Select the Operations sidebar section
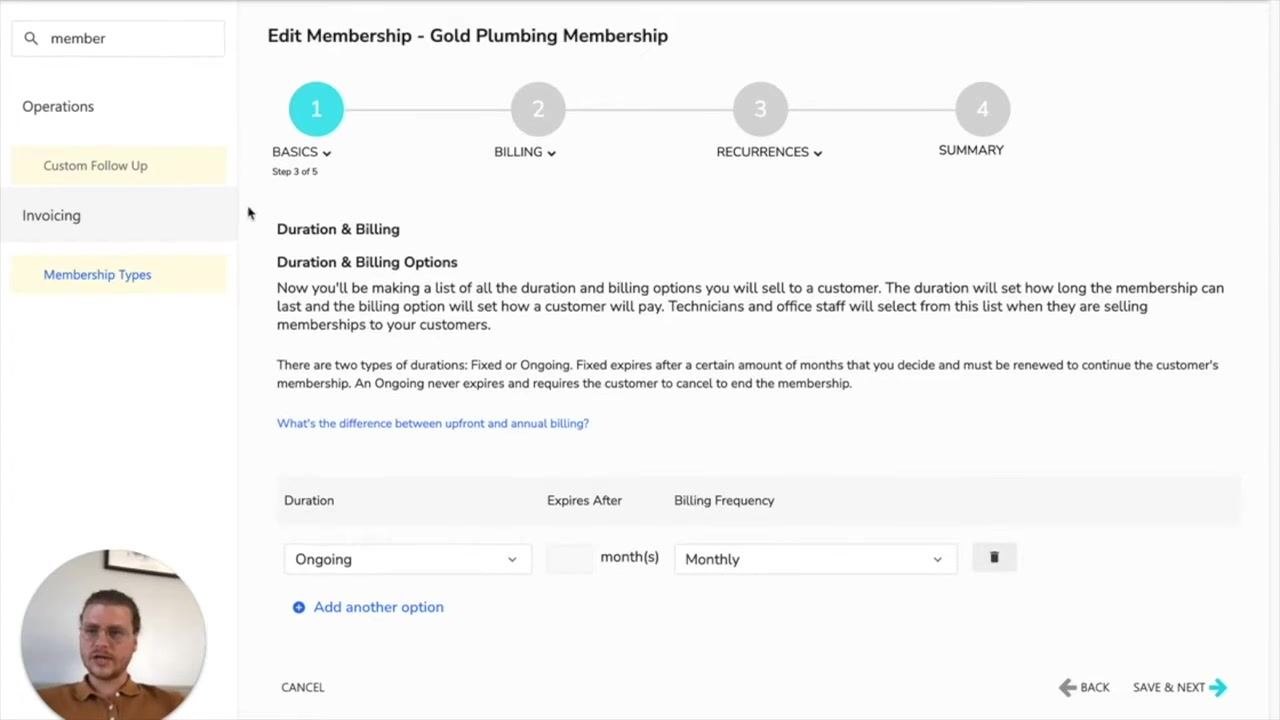Viewport: 1280px width, 720px height. [58, 106]
